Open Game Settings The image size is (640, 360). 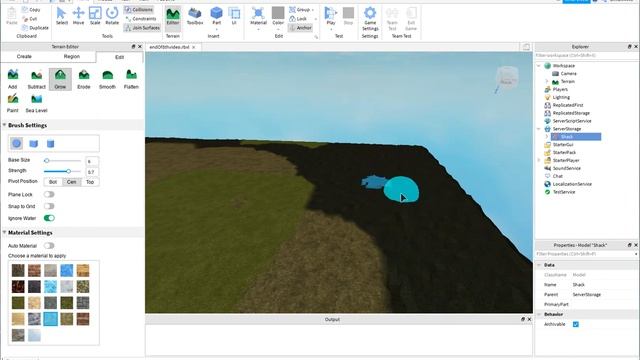point(370,19)
